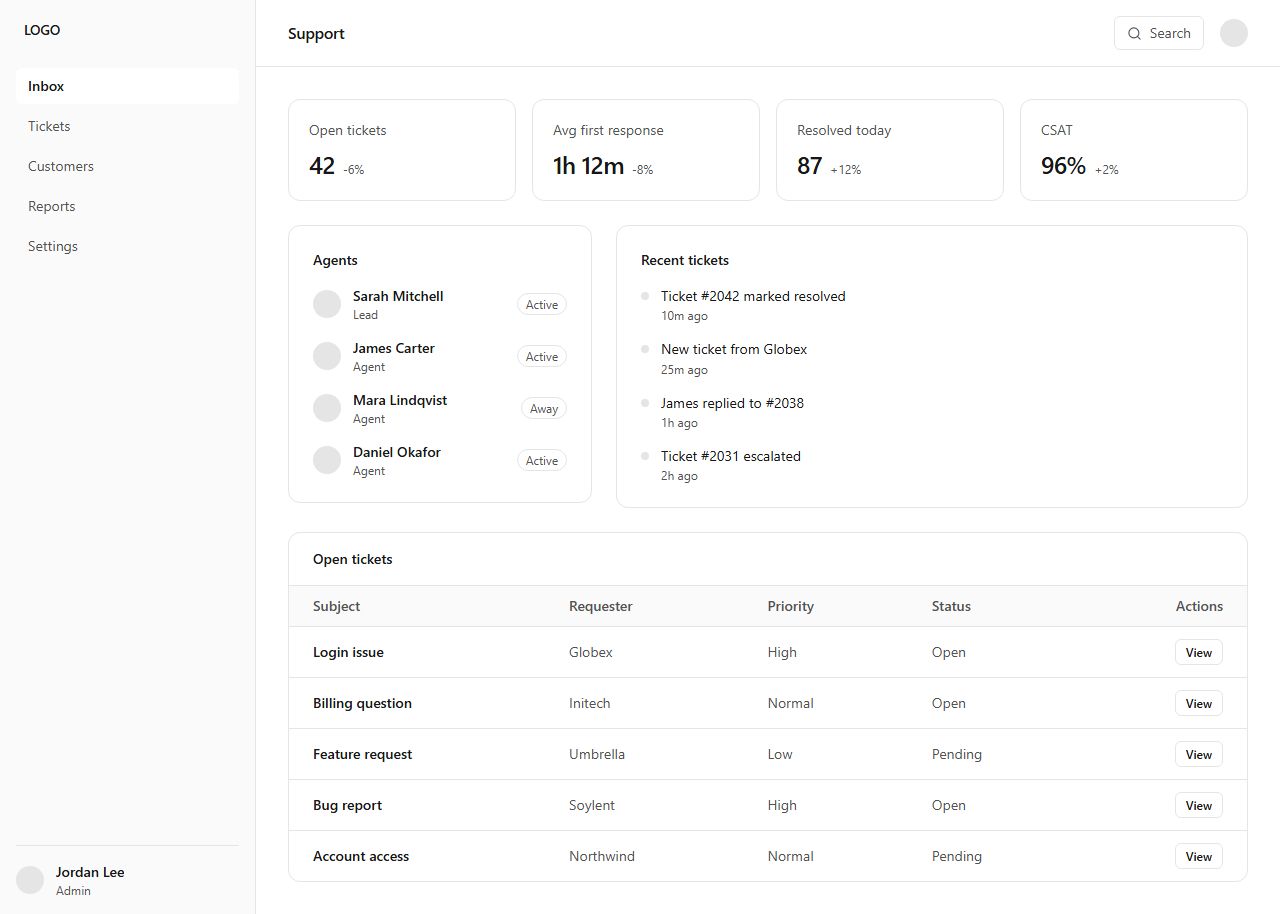1280x914 pixels.
Task: Click the requester 'Globex' cell
Action: (x=591, y=652)
